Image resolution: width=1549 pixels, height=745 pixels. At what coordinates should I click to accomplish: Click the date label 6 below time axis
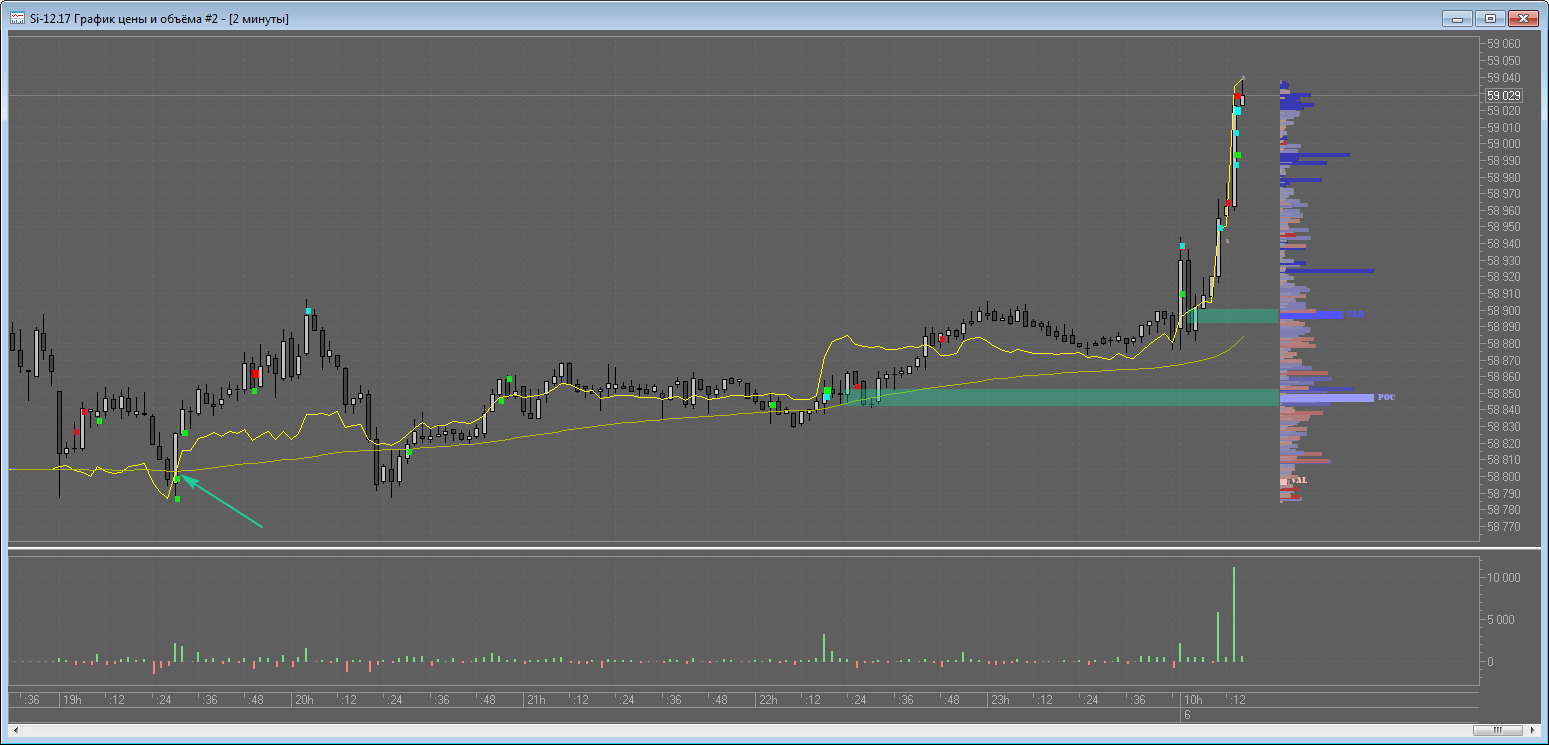[x=1187, y=715]
